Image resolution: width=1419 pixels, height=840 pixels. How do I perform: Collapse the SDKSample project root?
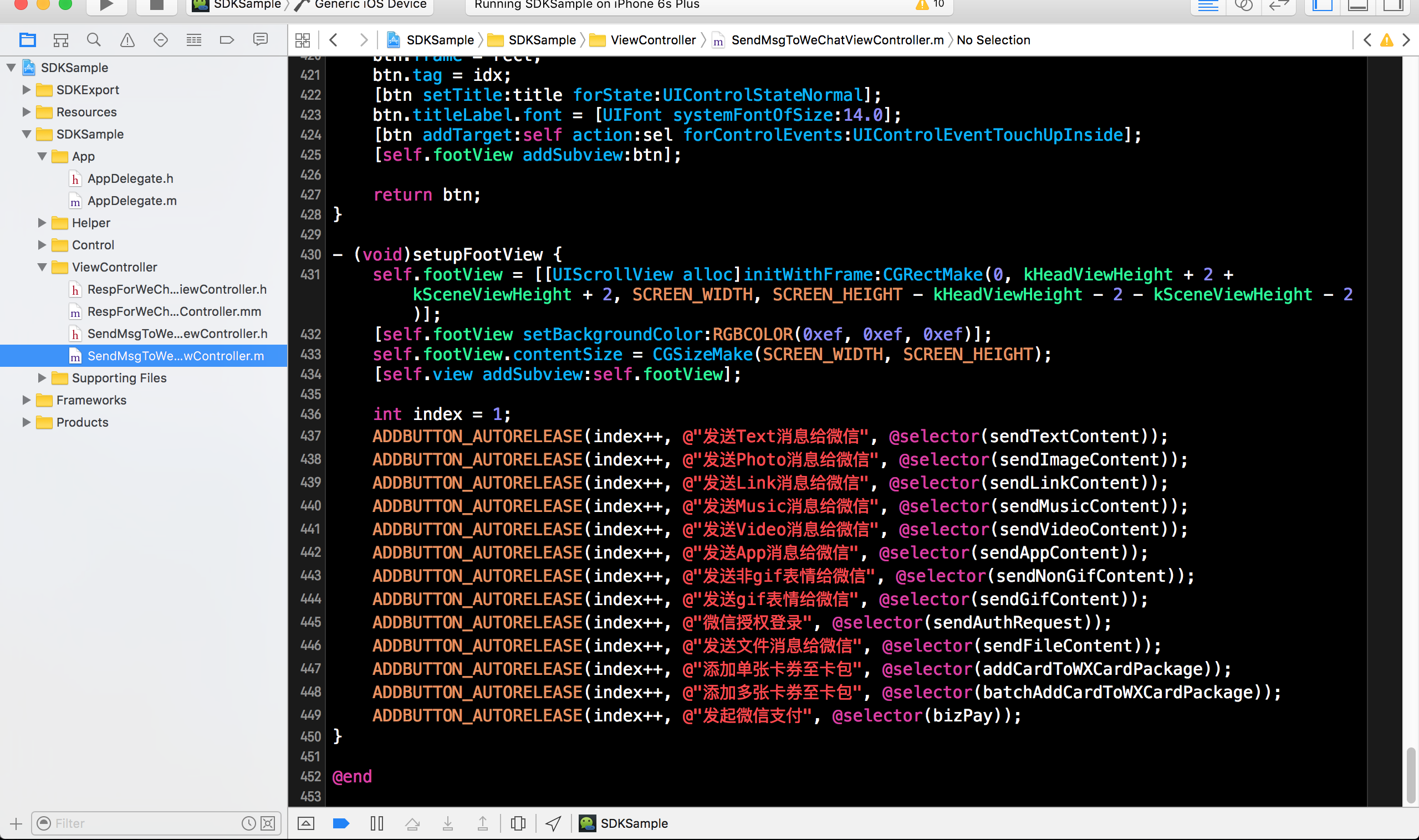point(11,68)
